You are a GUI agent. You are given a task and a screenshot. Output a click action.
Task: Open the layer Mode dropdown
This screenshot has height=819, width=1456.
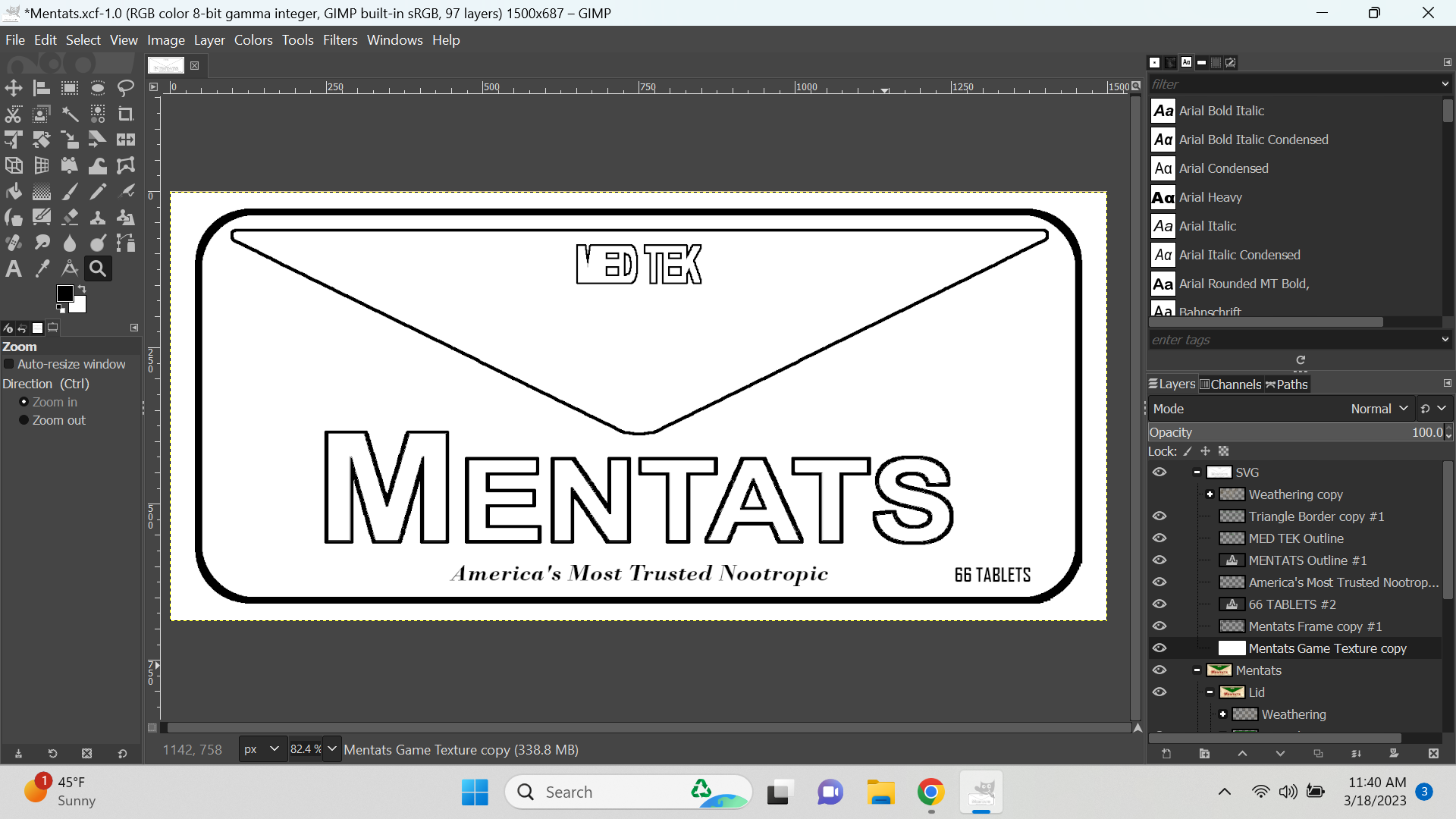click(x=1282, y=409)
